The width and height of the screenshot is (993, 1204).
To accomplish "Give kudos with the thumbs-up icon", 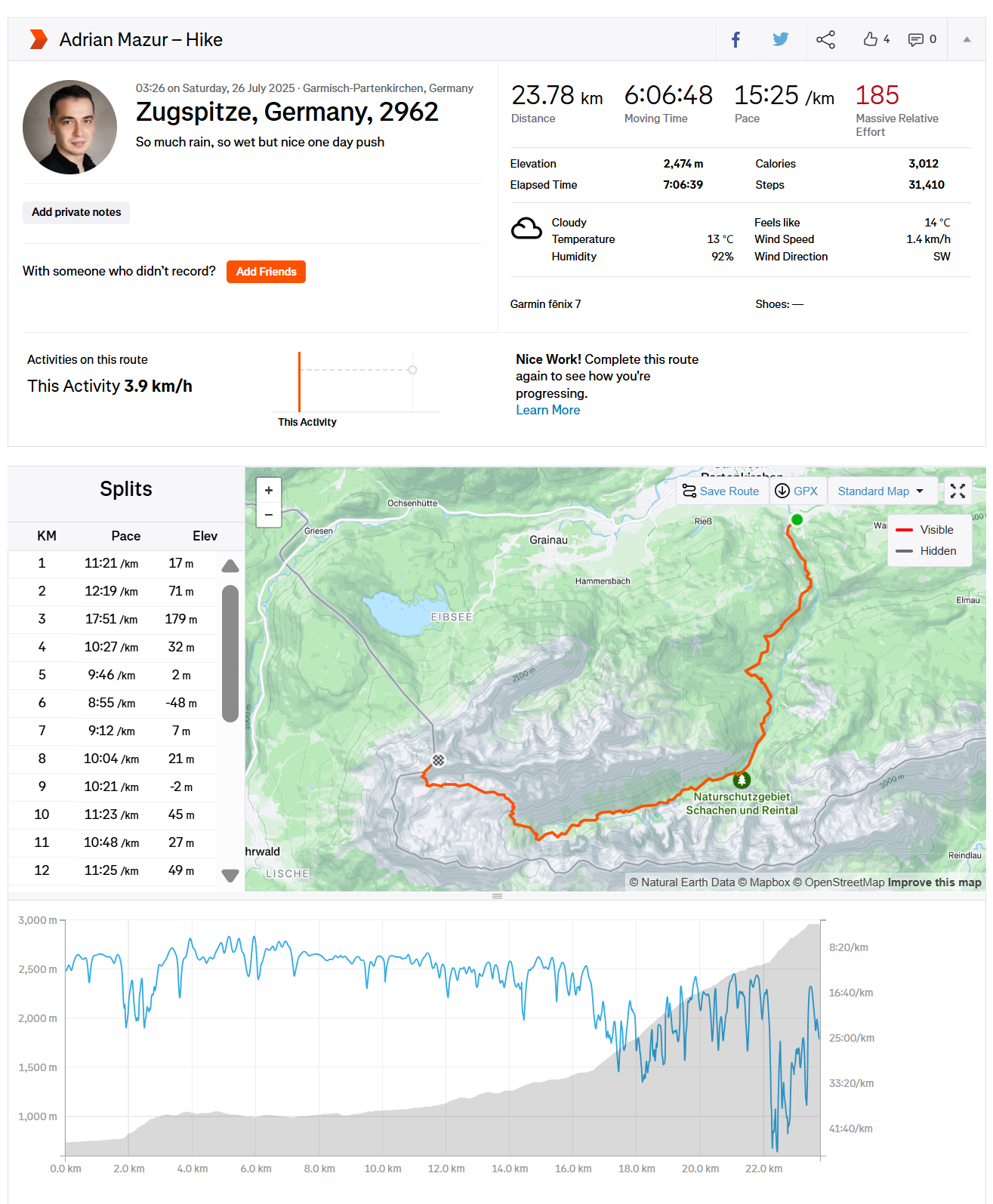I will (870, 38).
